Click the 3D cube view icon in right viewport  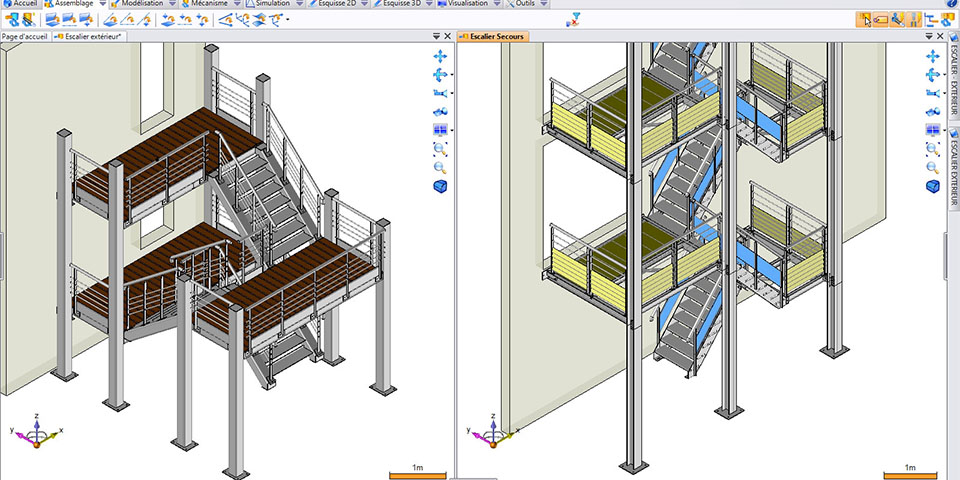tap(932, 186)
